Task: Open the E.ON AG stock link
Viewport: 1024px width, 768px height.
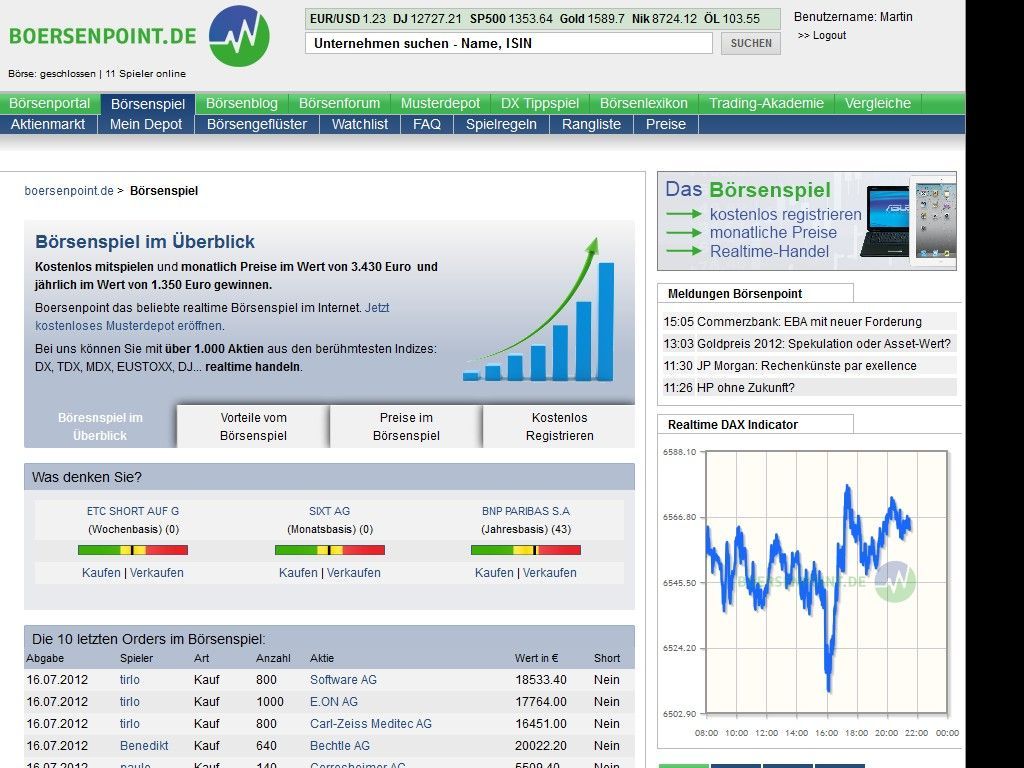Action: click(x=334, y=701)
